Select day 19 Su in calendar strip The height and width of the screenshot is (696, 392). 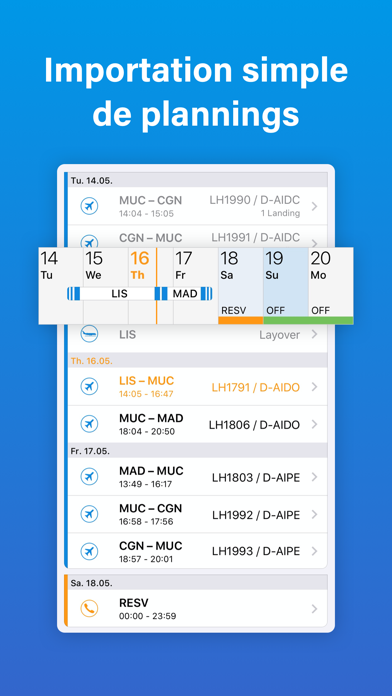coord(286,285)
